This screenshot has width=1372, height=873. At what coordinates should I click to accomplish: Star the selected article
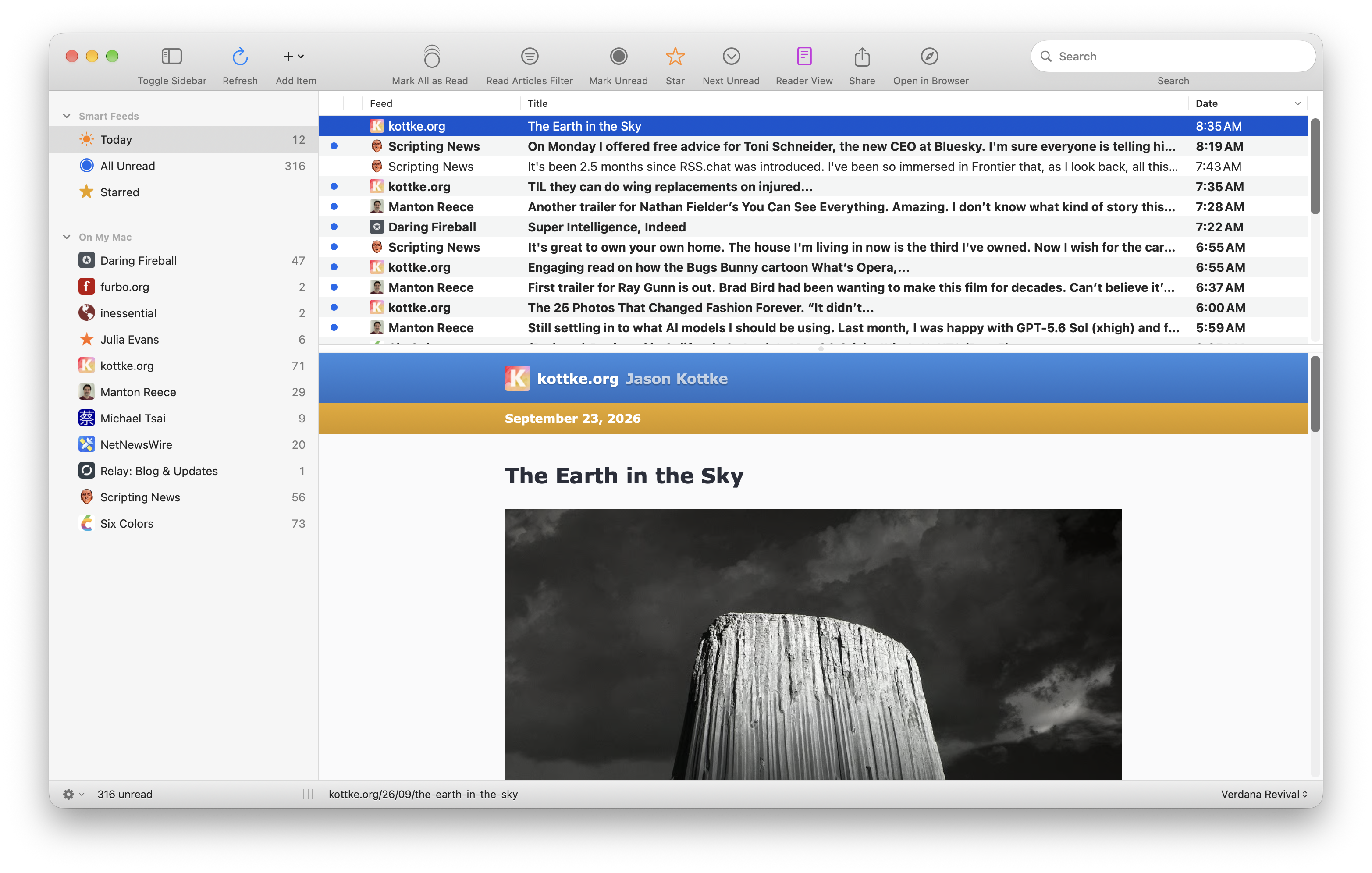click(675, 57)
